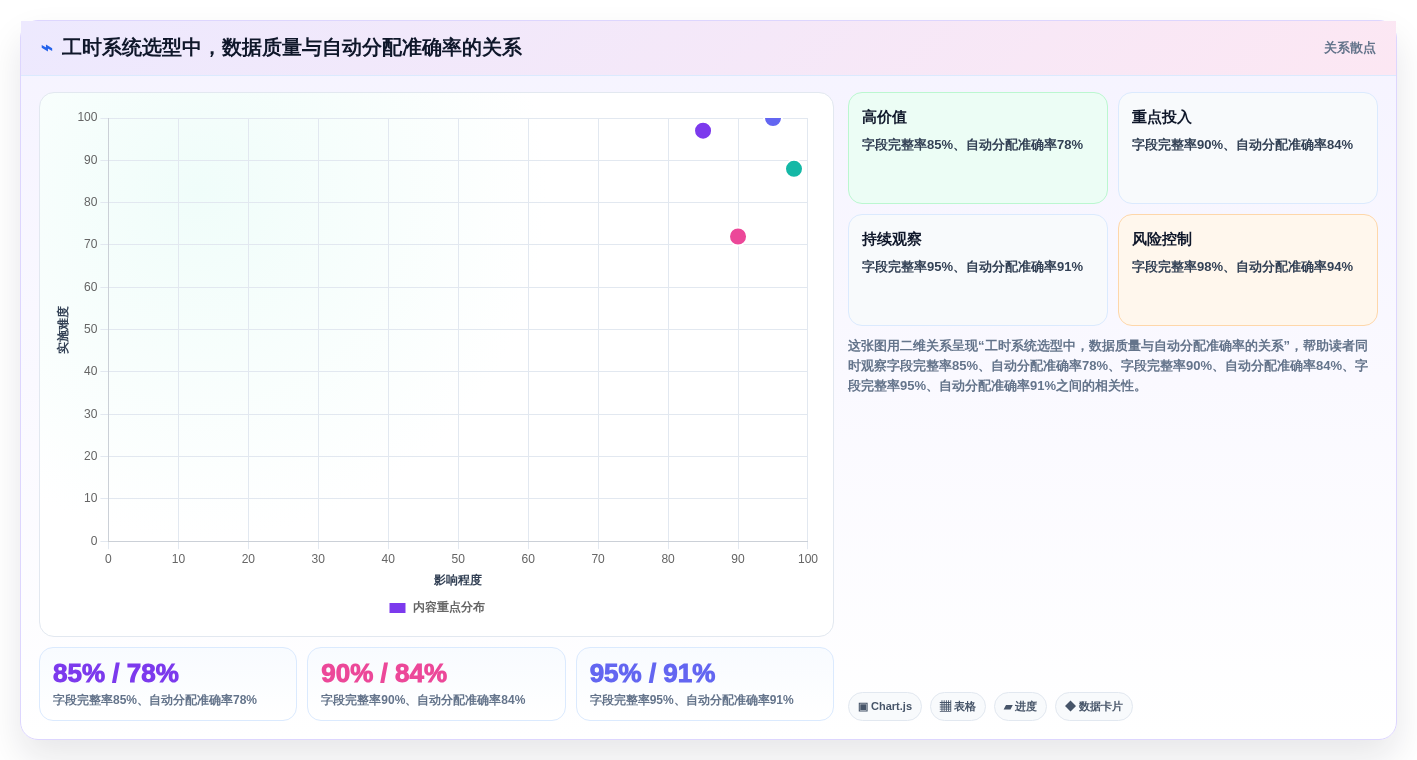Click the 数据卡片 tag chip
This screenshot has height=760, width=1417.
pyautogui.click(x=1094, y=707)
